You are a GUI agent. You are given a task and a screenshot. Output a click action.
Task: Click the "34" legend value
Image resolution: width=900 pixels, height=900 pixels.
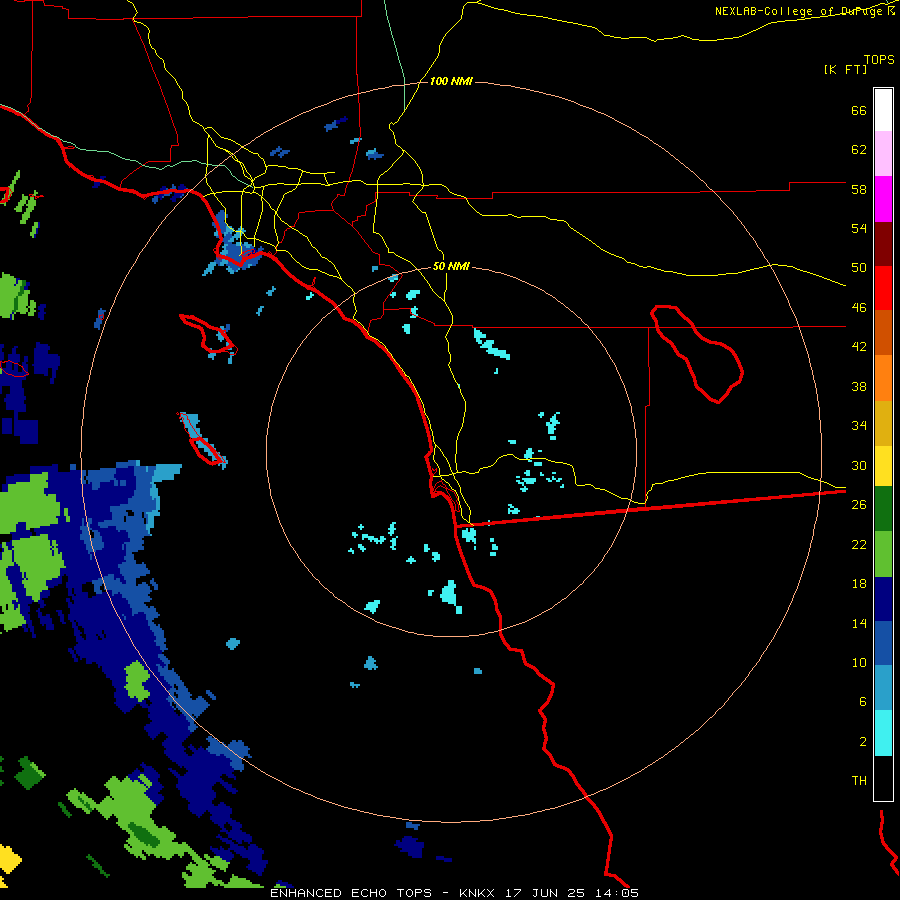[x=859, y=426]
